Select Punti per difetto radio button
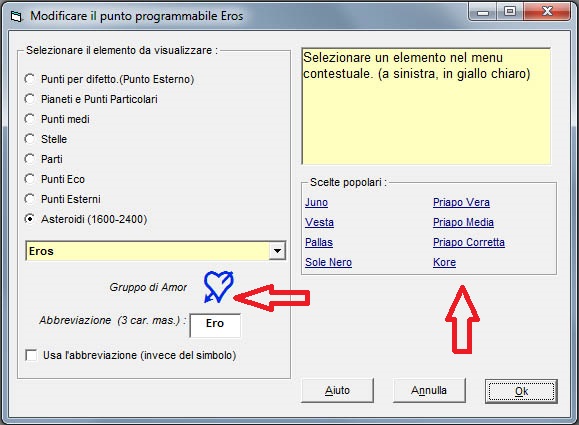Image resolution: width=579 pixels, height=425 pixels. 30,79
